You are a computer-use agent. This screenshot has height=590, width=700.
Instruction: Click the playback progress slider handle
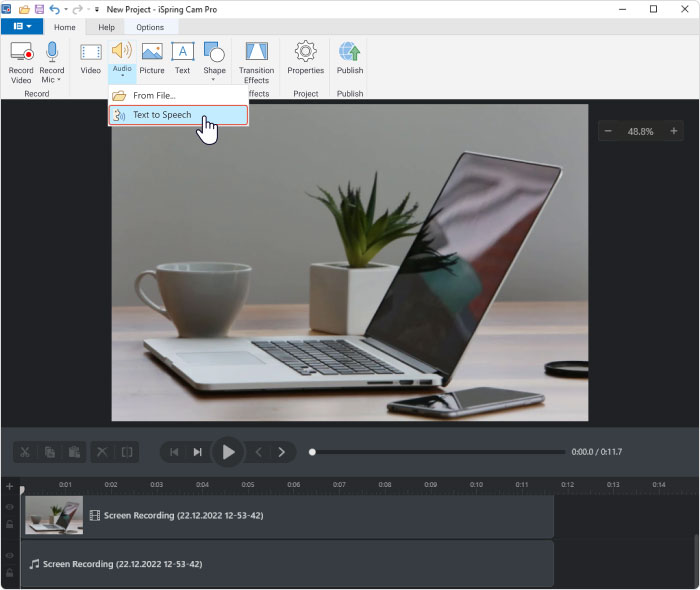[x=312, y=452]
